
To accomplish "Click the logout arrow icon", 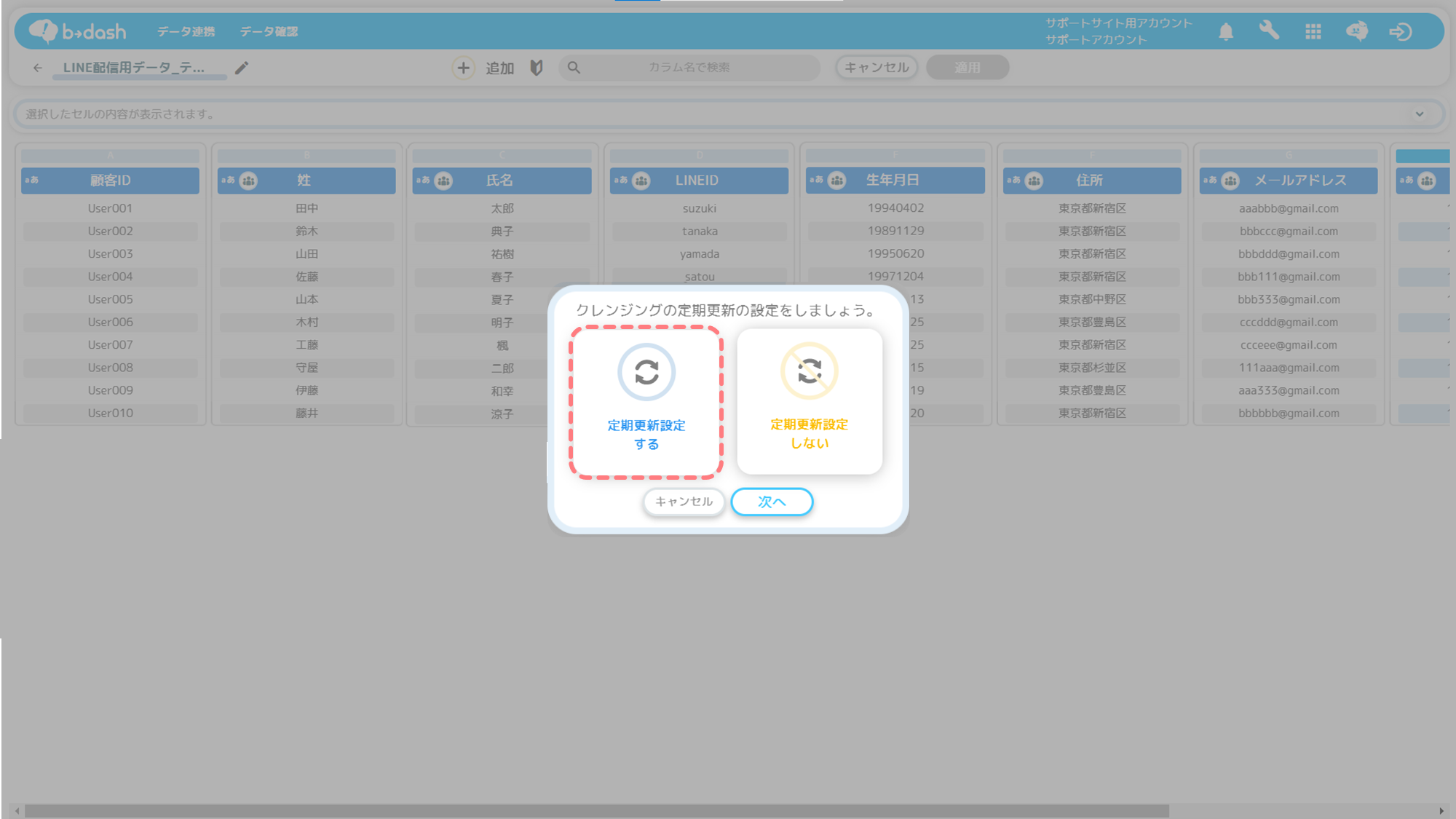I will (x=1400, y=31).
